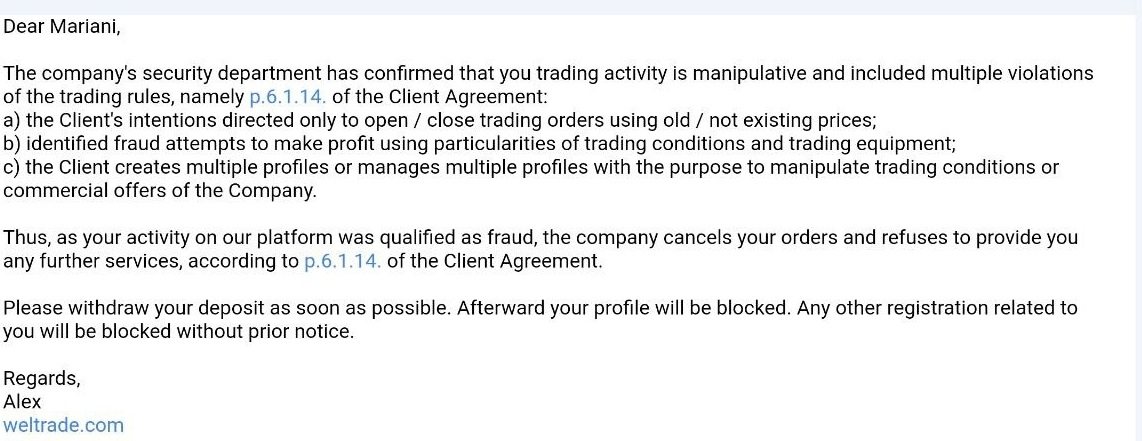Click the words 'Client Agreement:' ending the first paragraph
The height and width of the screenshot is (441, 1142).
[x=467, y=97]
